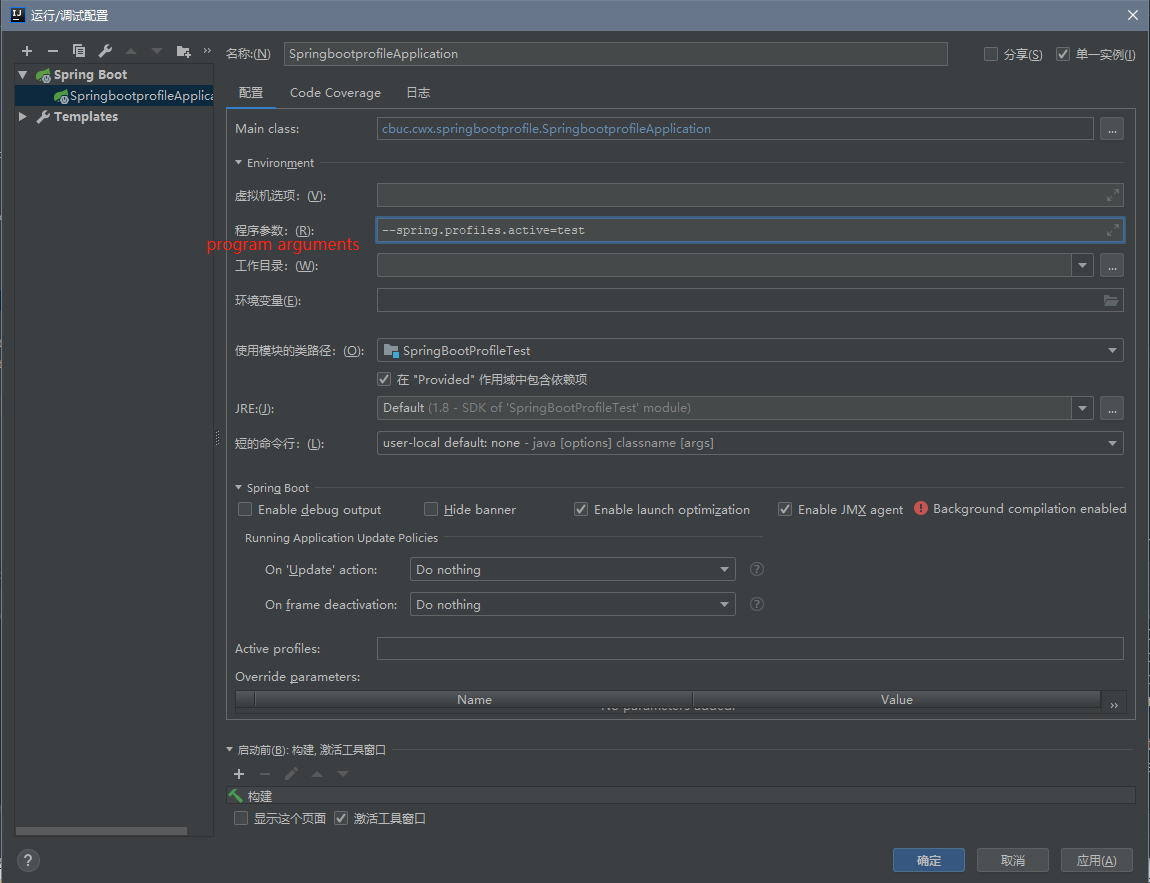Focus the 环境变量 input field
Screen dimensions: 1150x883
[750, 301]
